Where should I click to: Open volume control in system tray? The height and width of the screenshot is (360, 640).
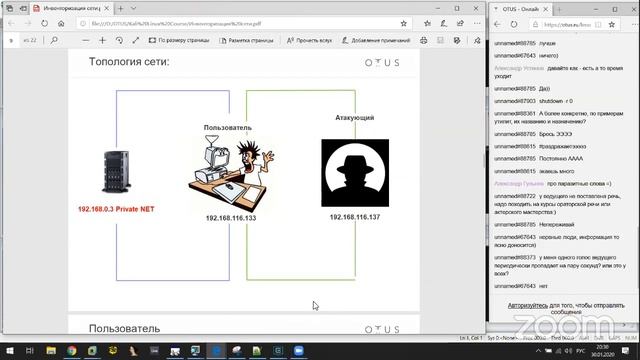click(569, 351)
